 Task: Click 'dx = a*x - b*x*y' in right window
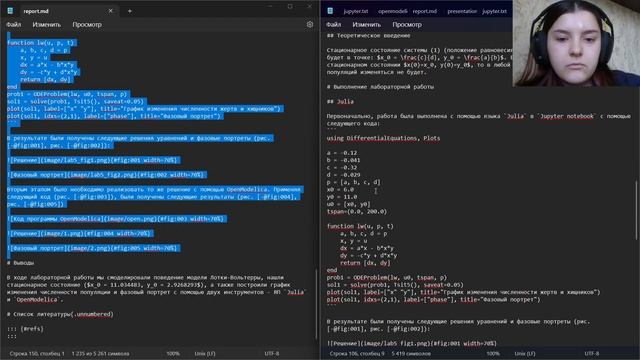tap(367, 248)
